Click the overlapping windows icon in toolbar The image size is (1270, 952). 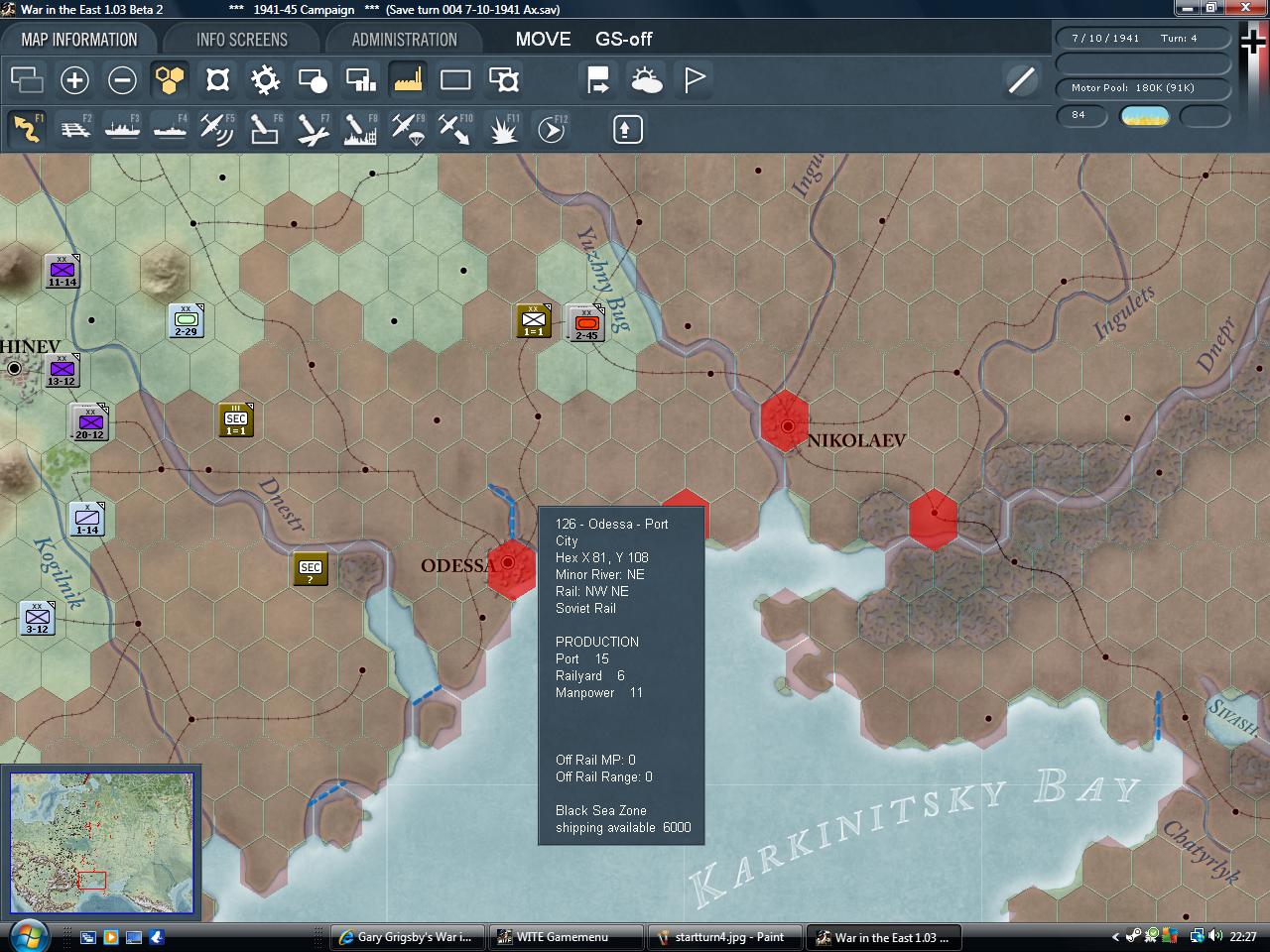27,79
